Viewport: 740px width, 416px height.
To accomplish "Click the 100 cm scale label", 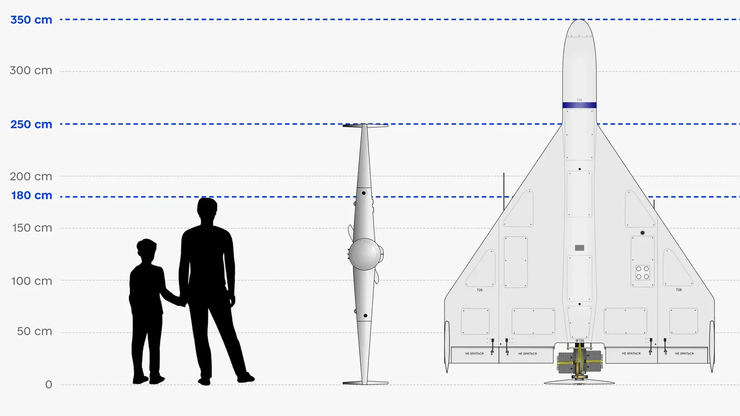I will [x=31, y=280].
